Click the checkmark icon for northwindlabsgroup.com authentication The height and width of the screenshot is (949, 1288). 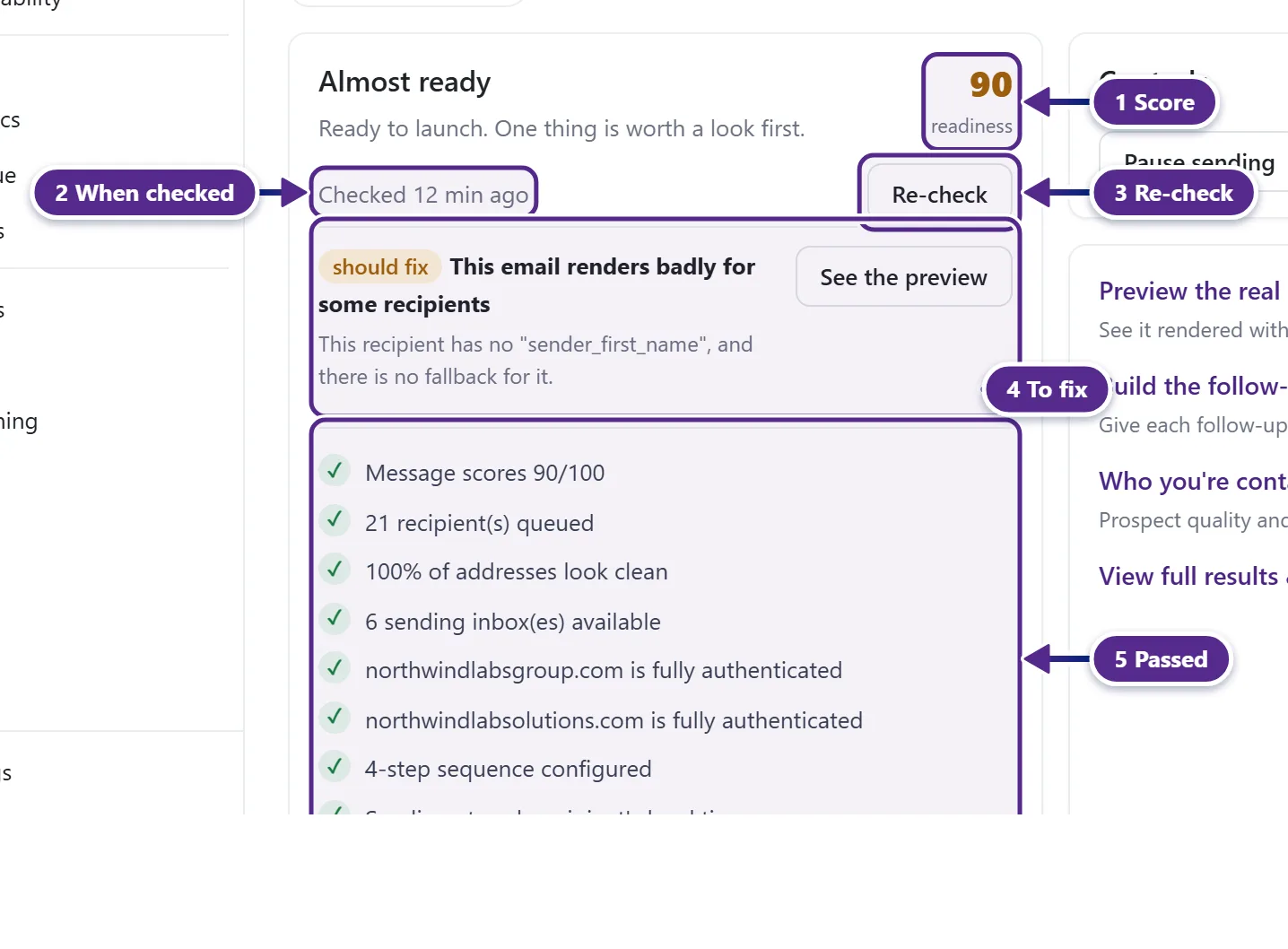[x=335, y=668]
